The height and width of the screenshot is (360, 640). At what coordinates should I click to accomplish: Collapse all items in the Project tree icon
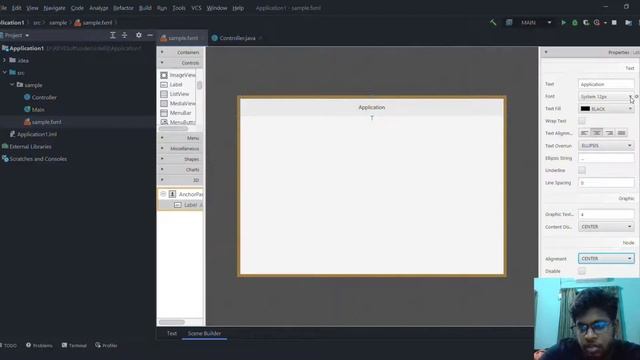tap(124, 35)
